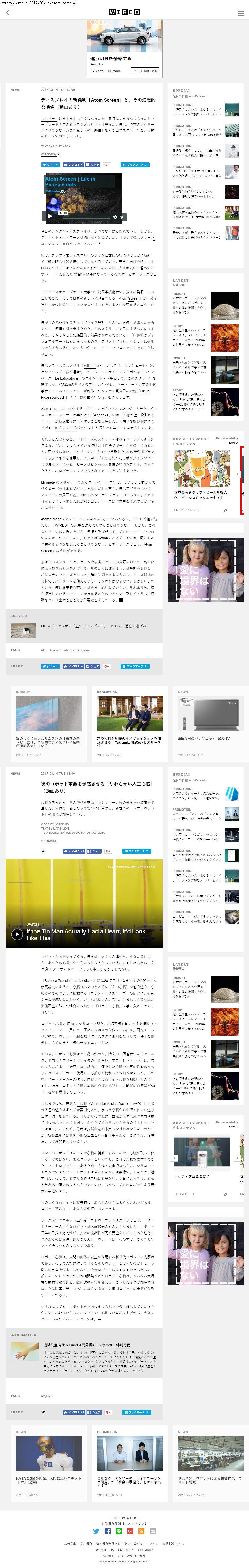Click the mail newsletter icon in footer

tap(152, 1531)
